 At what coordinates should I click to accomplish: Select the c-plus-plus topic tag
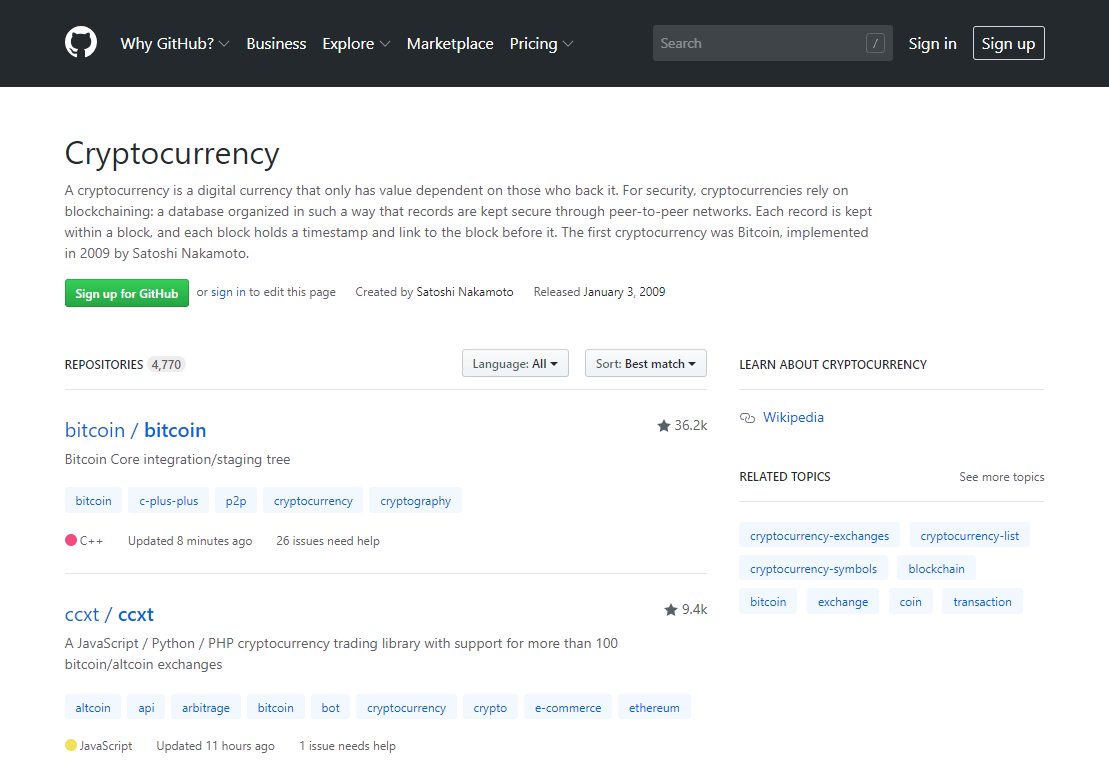pos(168,501)
